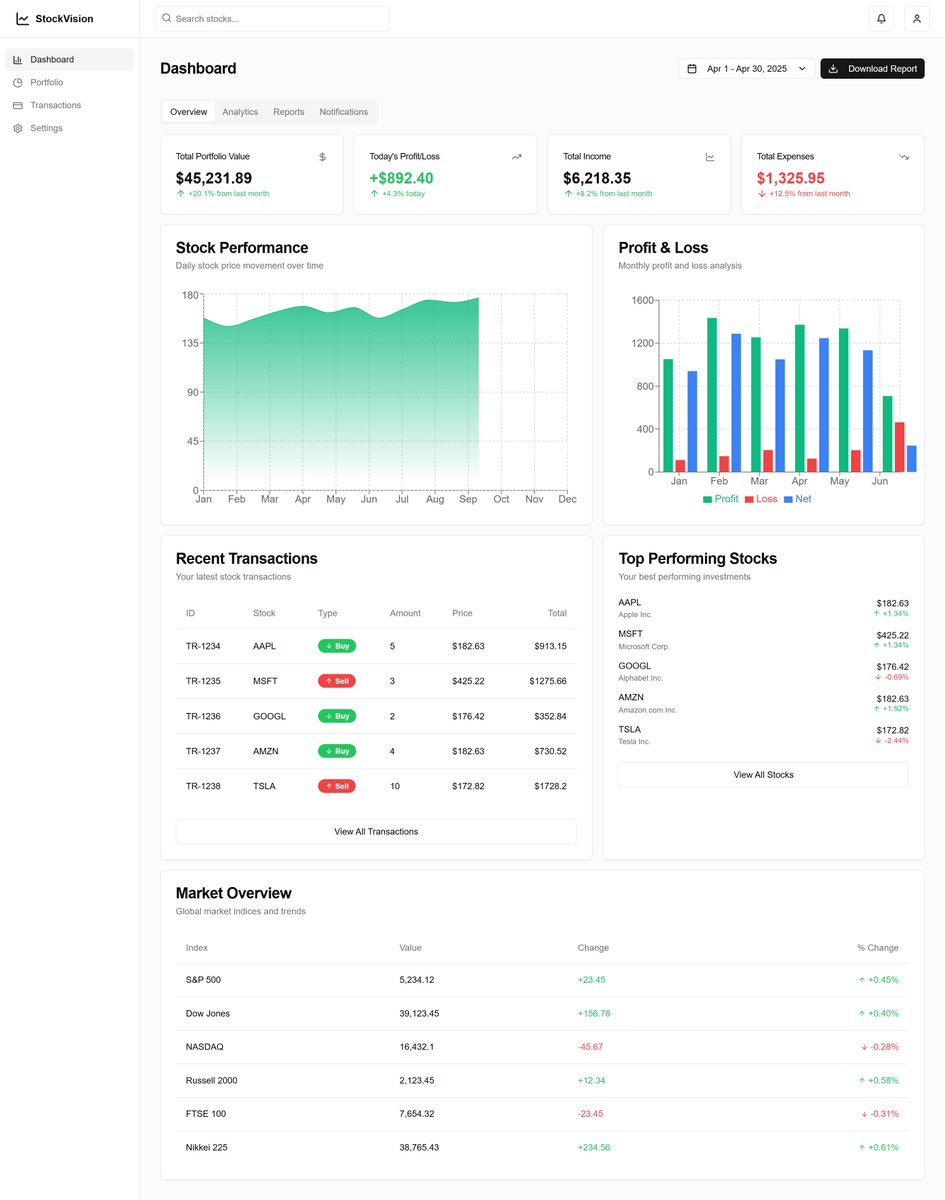Click the down arrow beside NASDAQ -0.28%

click(864, 1047)
